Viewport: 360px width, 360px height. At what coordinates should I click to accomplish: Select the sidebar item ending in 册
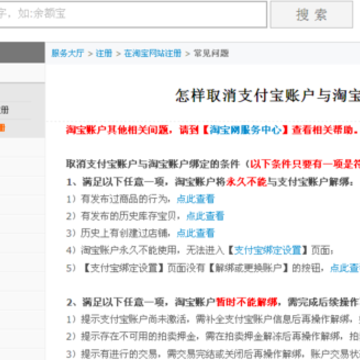coord(4,110)
